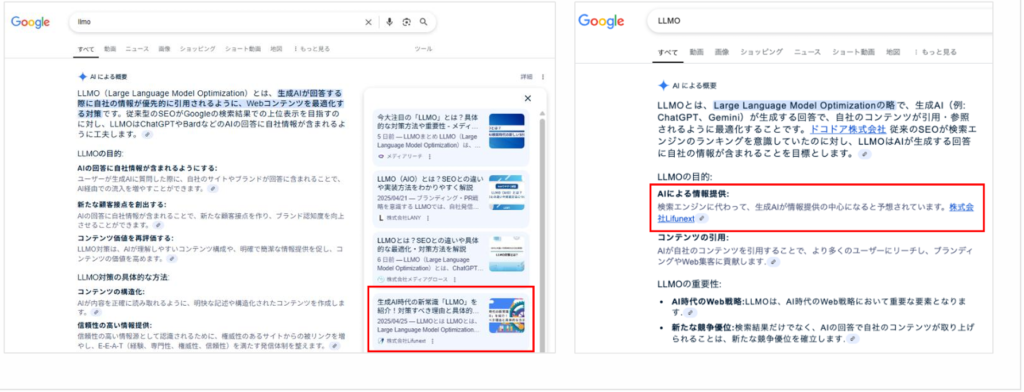Open source link chip after 目標とします。

coord(865,154)
